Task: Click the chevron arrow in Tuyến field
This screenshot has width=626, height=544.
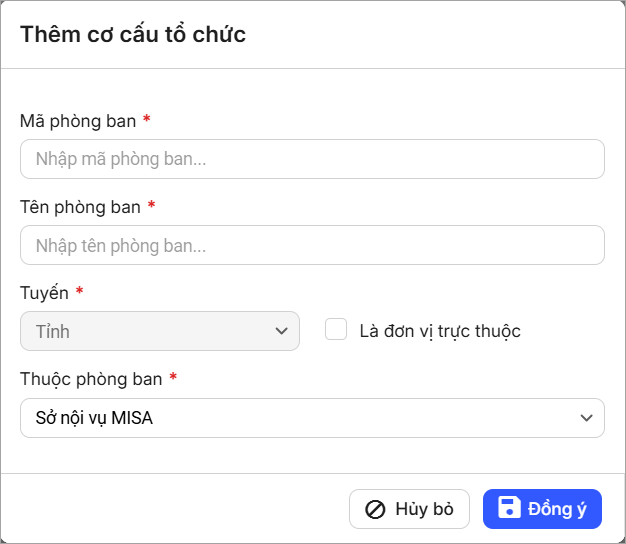Action: (x=281, y=331)
